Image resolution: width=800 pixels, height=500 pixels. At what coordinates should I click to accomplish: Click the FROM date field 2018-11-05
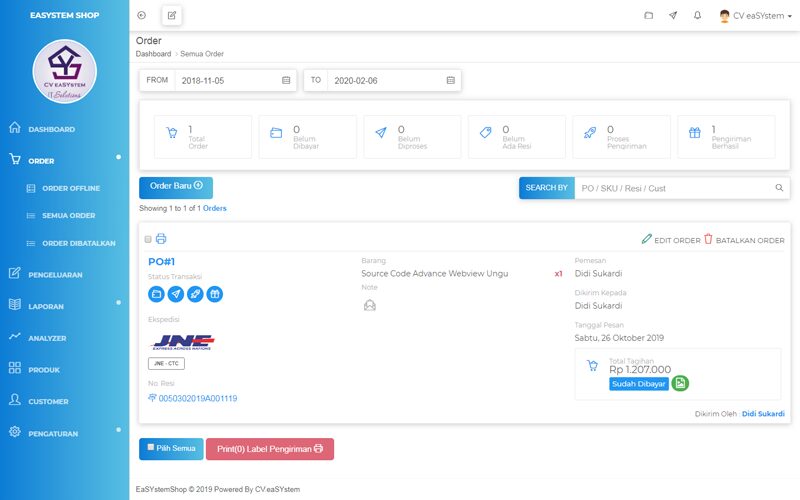click(229, 81)
